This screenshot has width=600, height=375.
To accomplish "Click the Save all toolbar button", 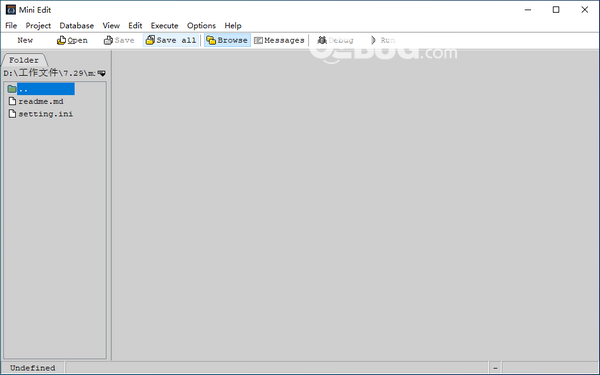I will click(x=171, y=40).
